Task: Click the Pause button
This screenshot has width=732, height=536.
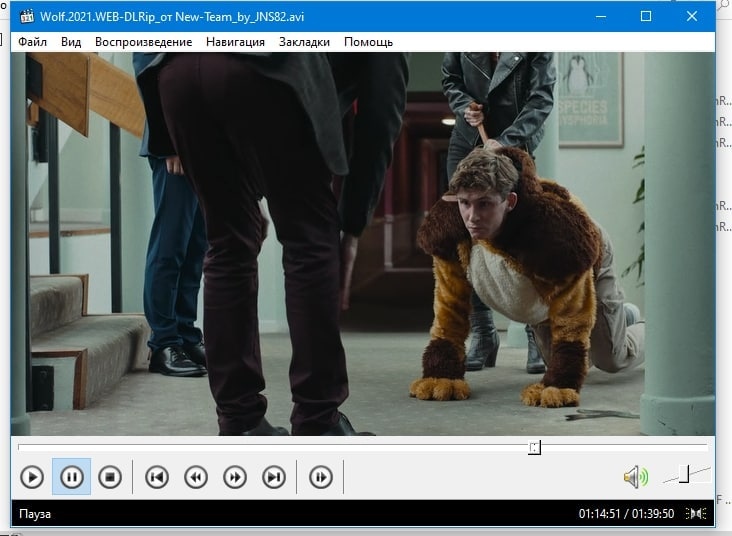Action: [x=71, y=477]
